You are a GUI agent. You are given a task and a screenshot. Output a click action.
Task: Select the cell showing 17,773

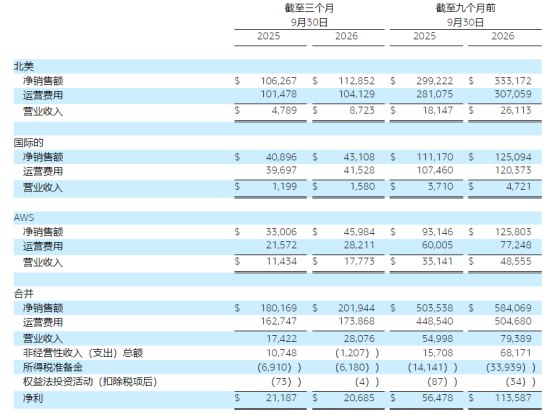point(359,262)
